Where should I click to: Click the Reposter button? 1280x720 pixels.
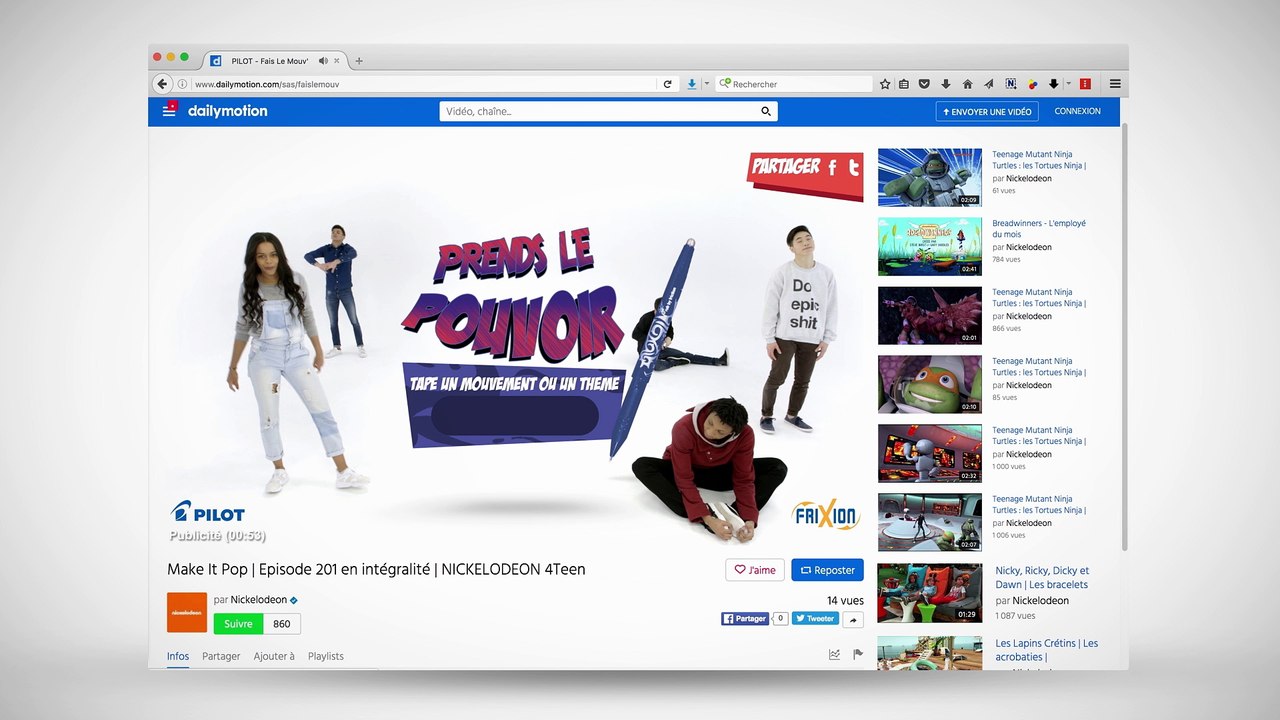point(828,570)
